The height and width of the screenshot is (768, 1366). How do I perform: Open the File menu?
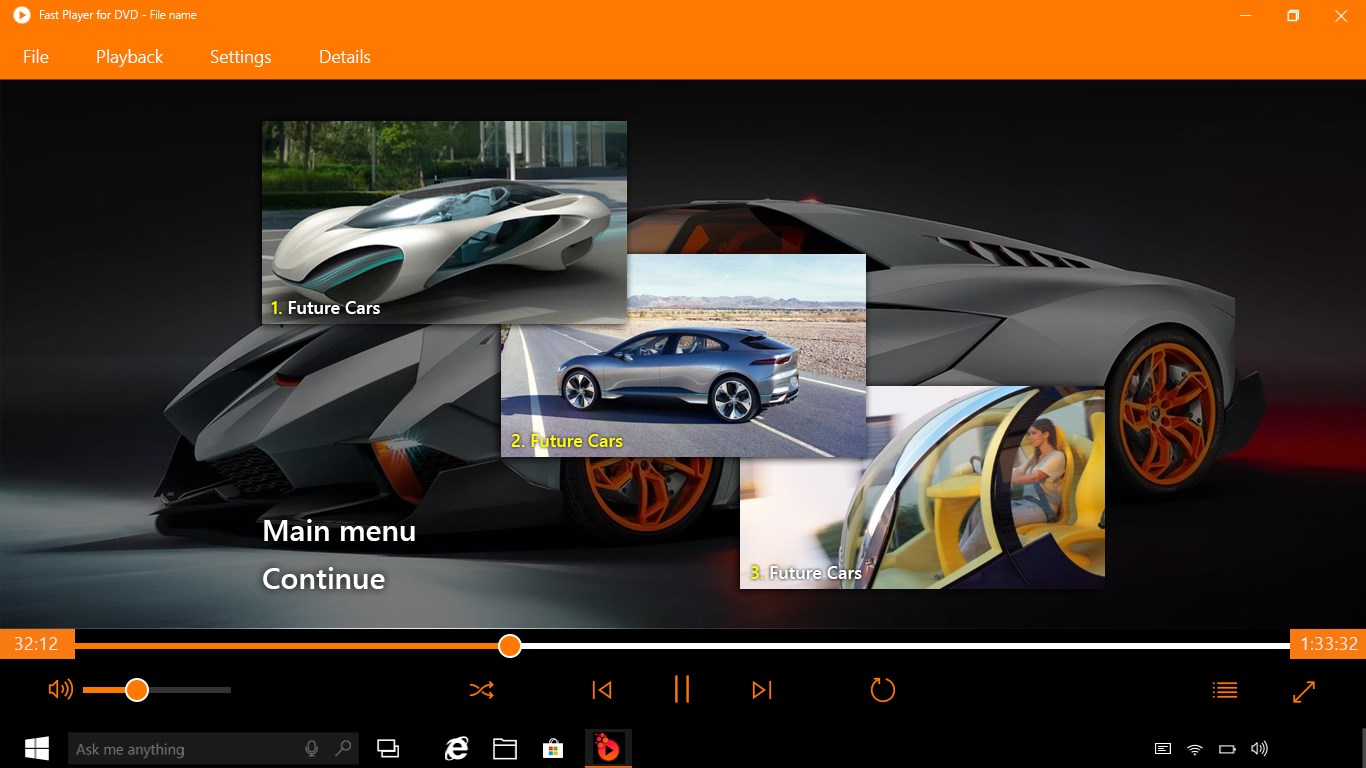click(x=35, y=57)
